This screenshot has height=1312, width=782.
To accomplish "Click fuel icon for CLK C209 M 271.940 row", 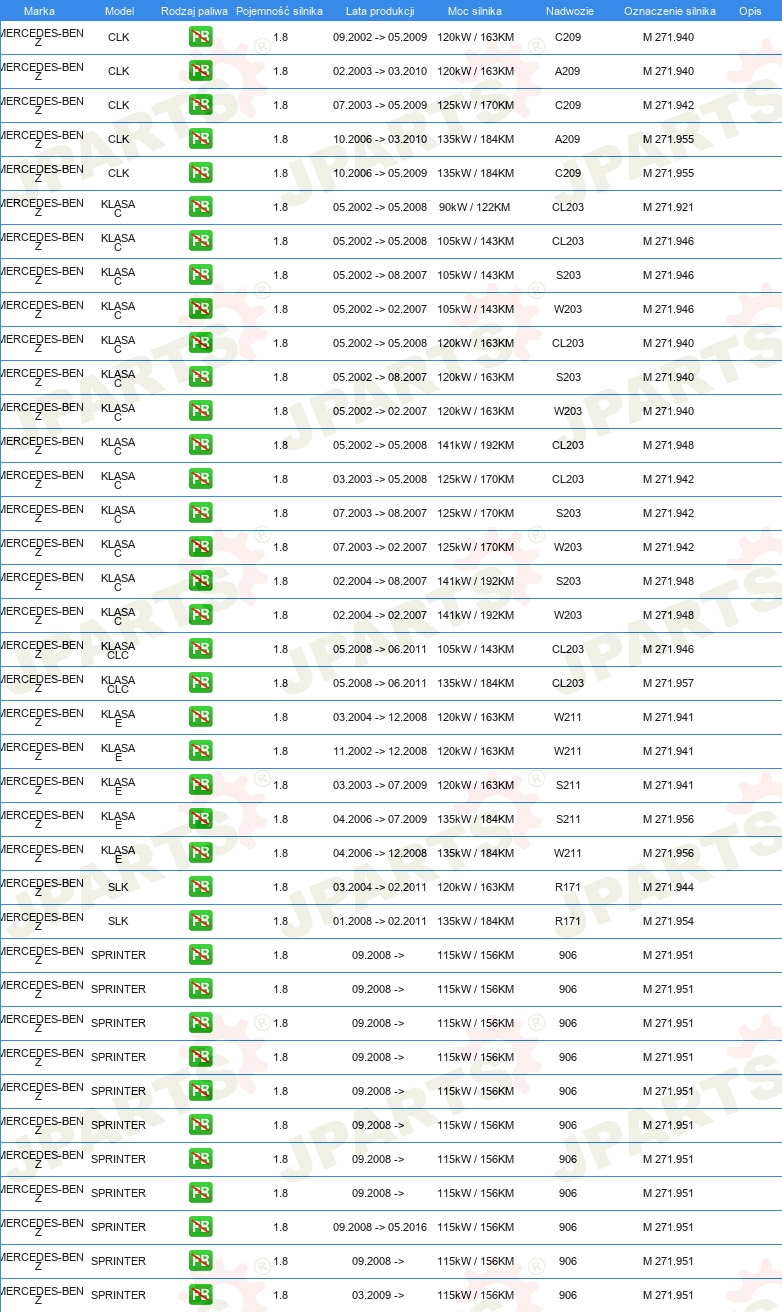I will [x=200, y=38].
